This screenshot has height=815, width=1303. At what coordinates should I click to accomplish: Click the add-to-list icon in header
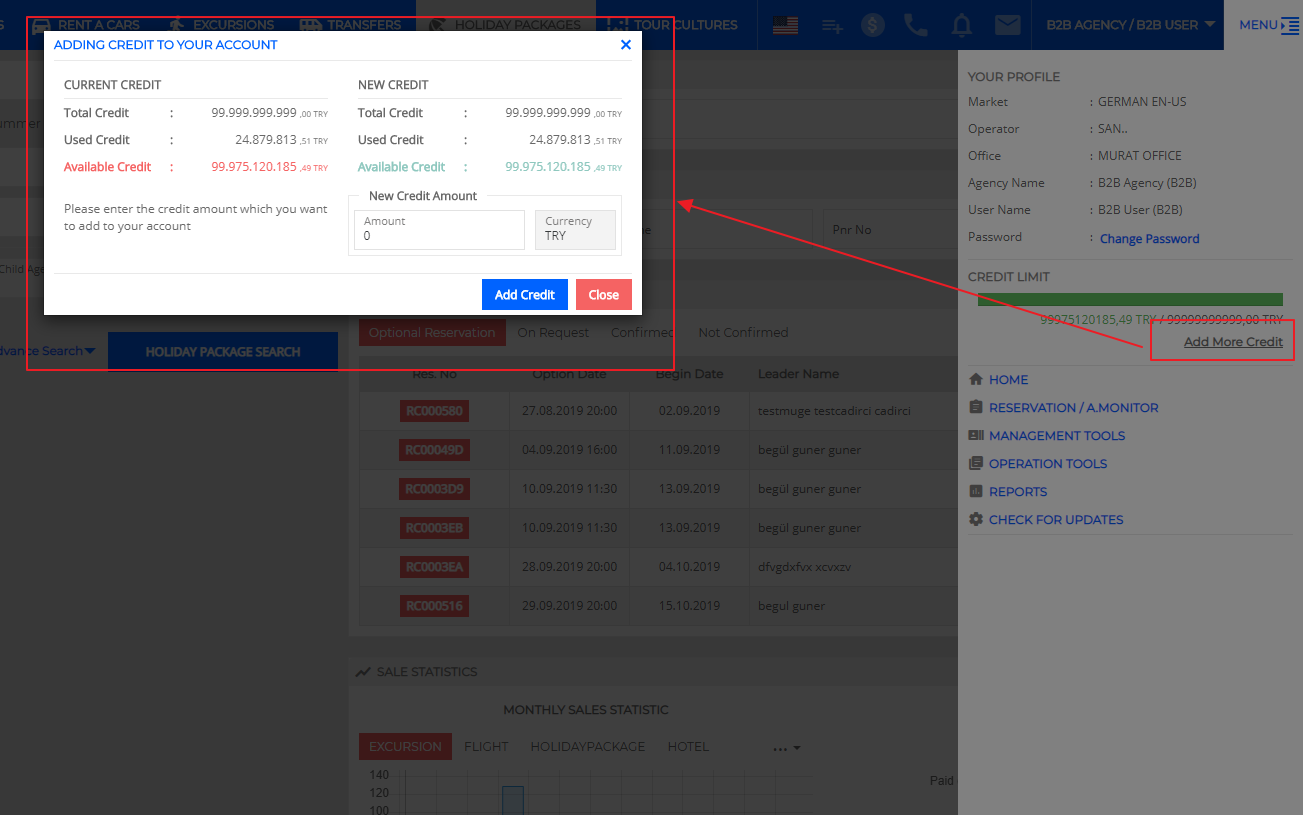click(832, 26)
